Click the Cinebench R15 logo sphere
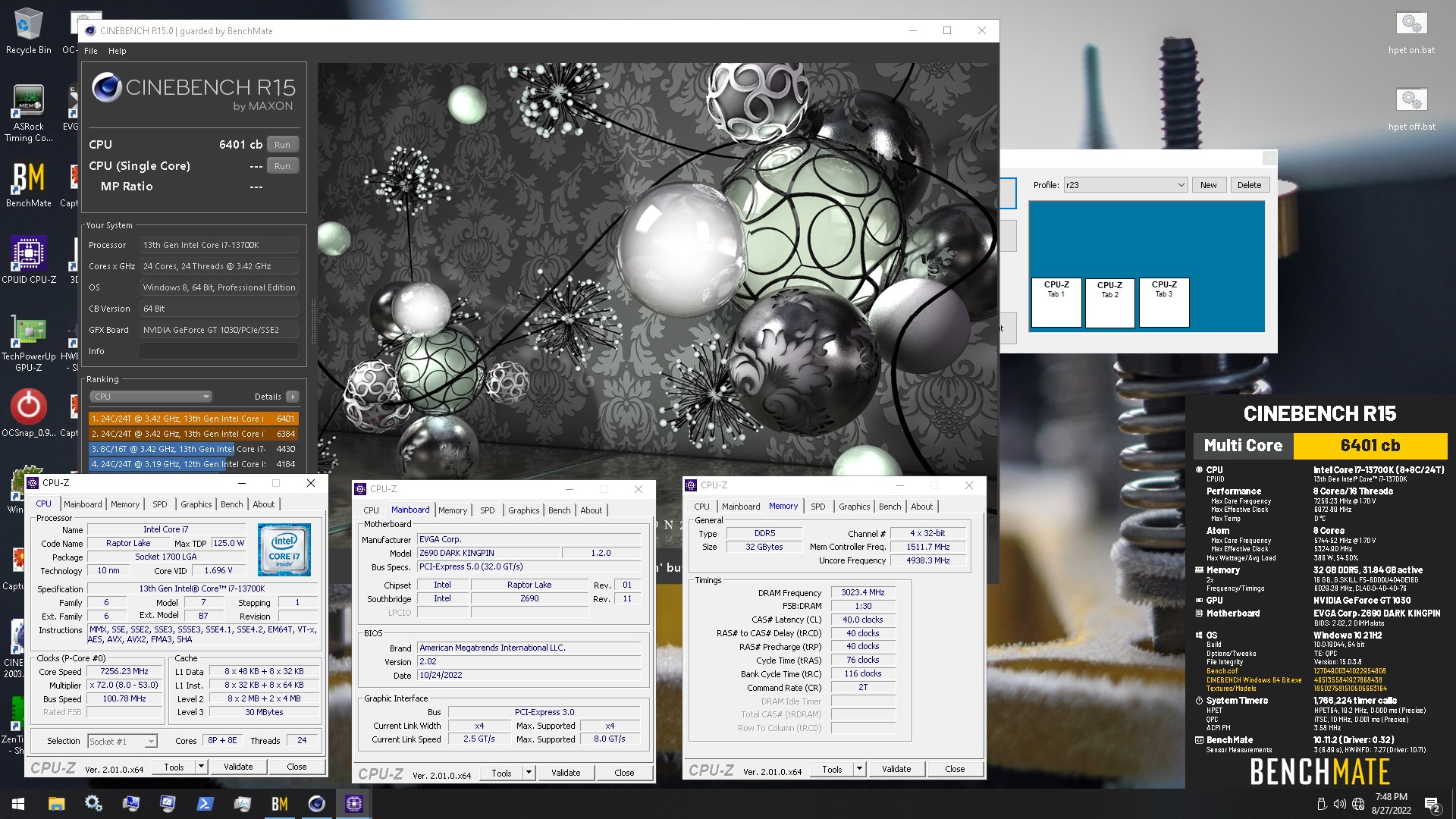The height and width of the screenshot is (819, 1456). [107, 88]
